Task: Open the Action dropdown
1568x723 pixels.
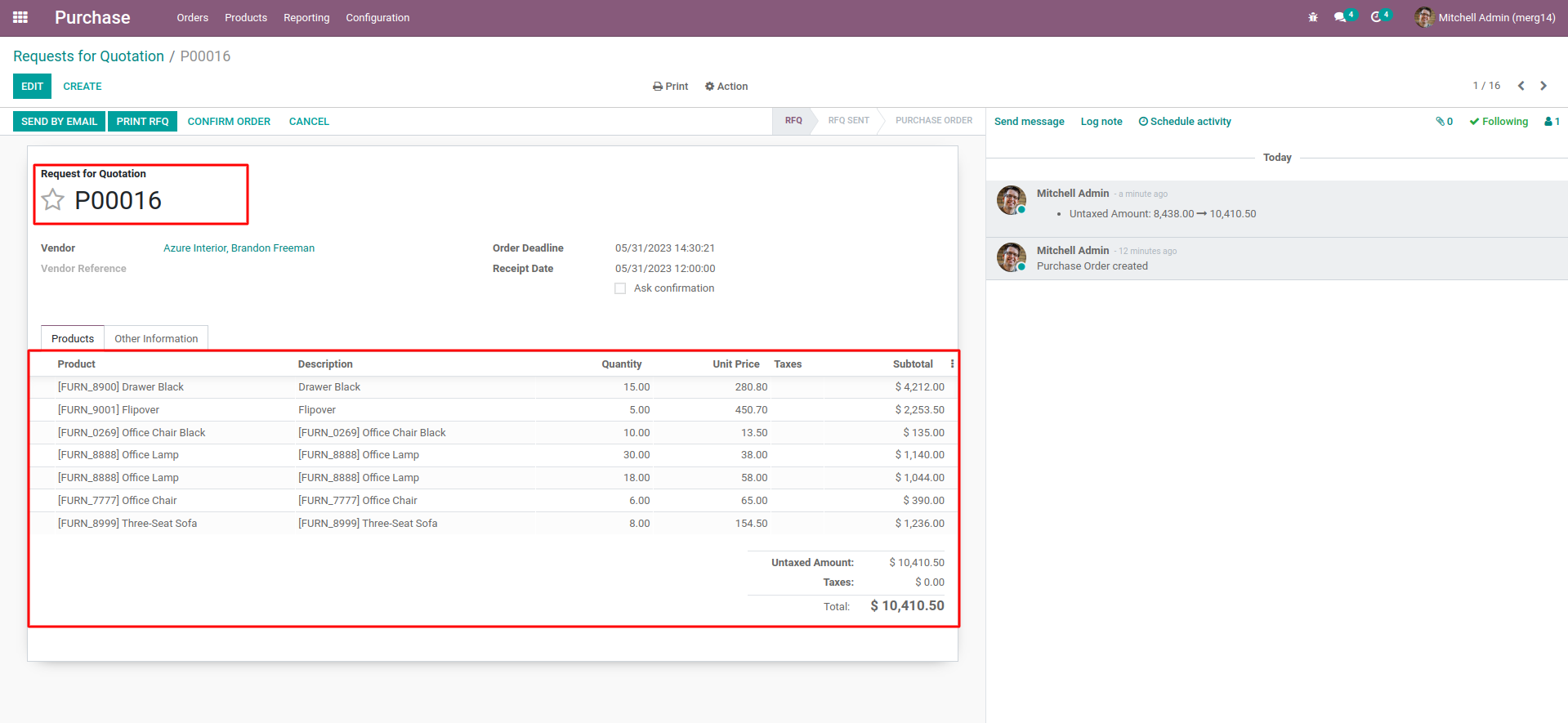Action: 726,87
